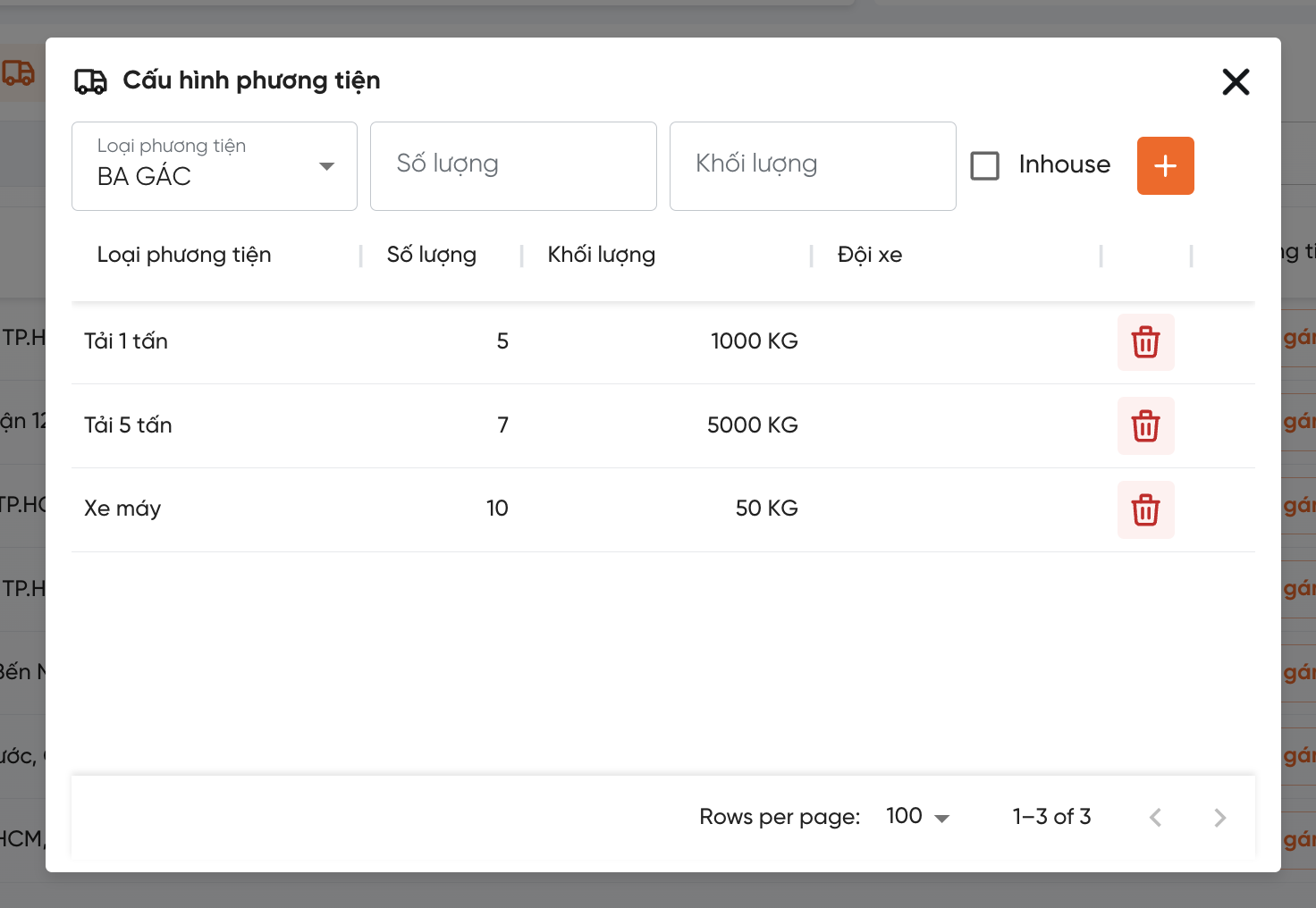Click the 1000 KG weight cell
This screenshot has height=908, width=1316.
click(x=754, y=341)
